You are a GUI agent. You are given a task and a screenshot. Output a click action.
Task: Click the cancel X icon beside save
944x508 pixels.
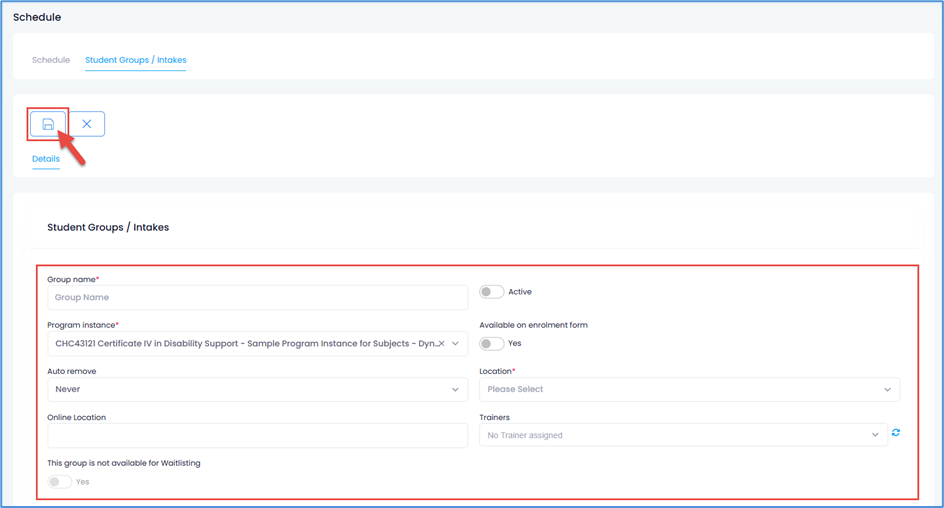(87, 124)
